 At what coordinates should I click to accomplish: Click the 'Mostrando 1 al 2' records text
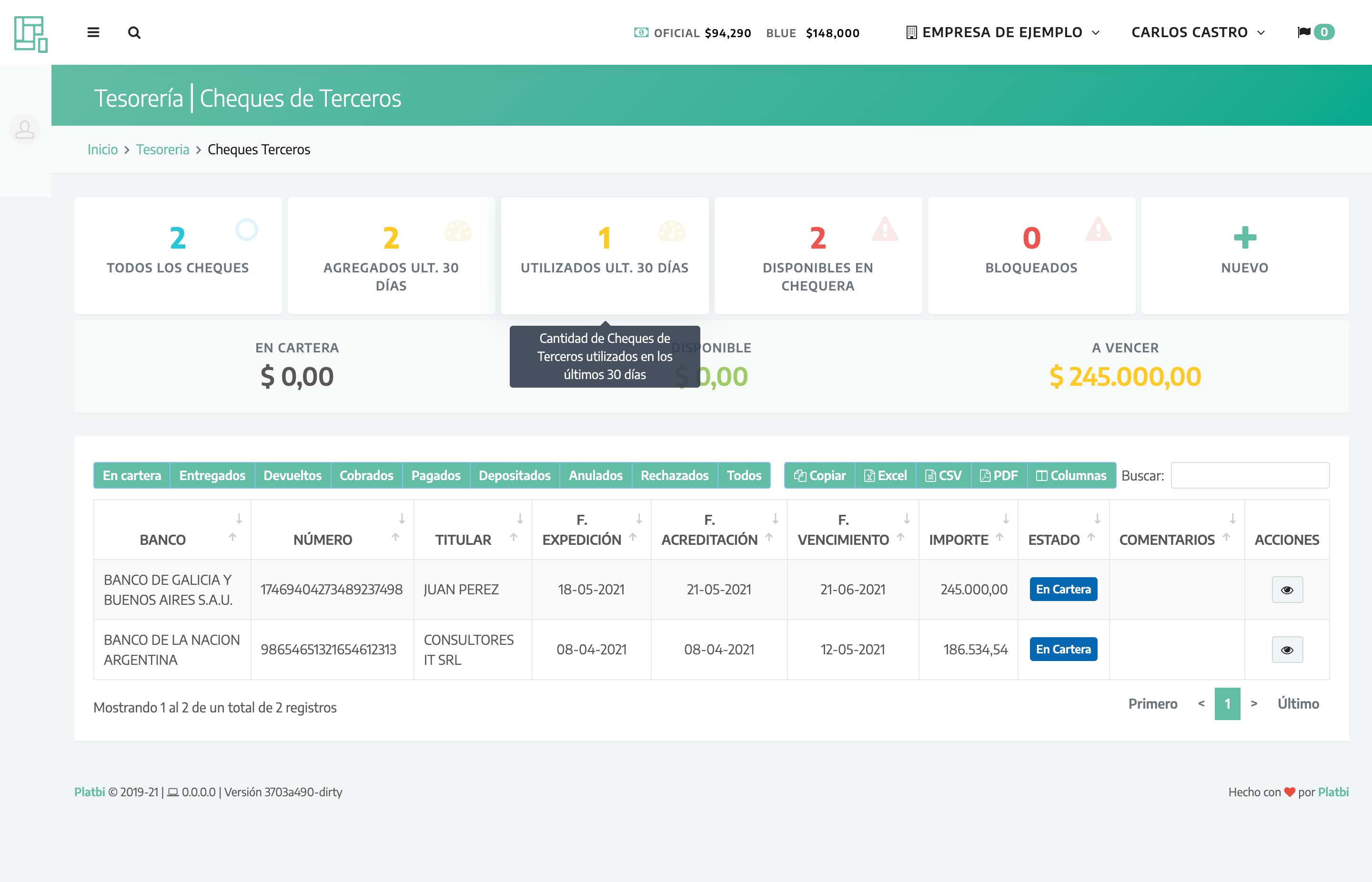(x=215, y=708)
